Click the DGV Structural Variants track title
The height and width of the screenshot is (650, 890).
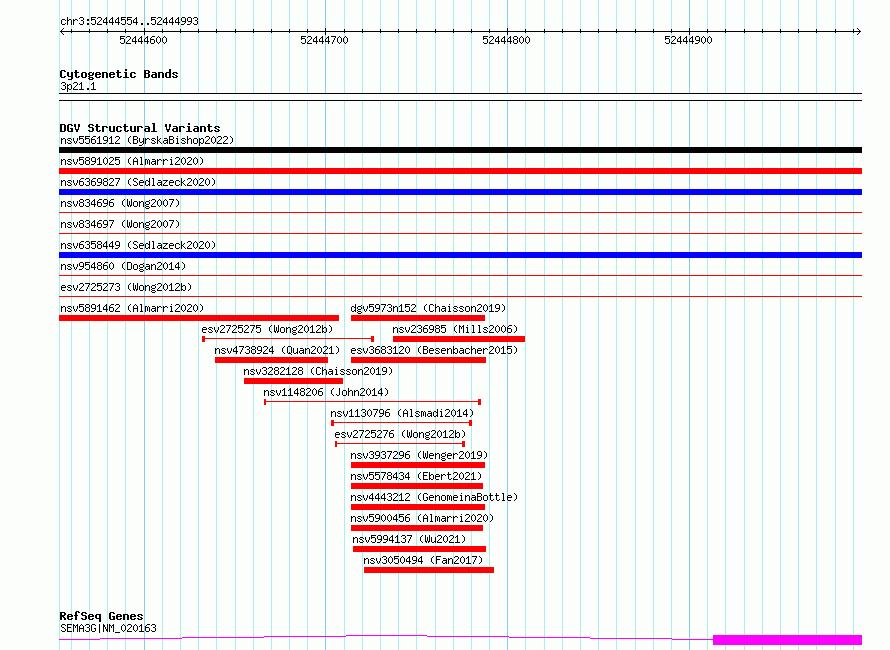tap(140, 128)
